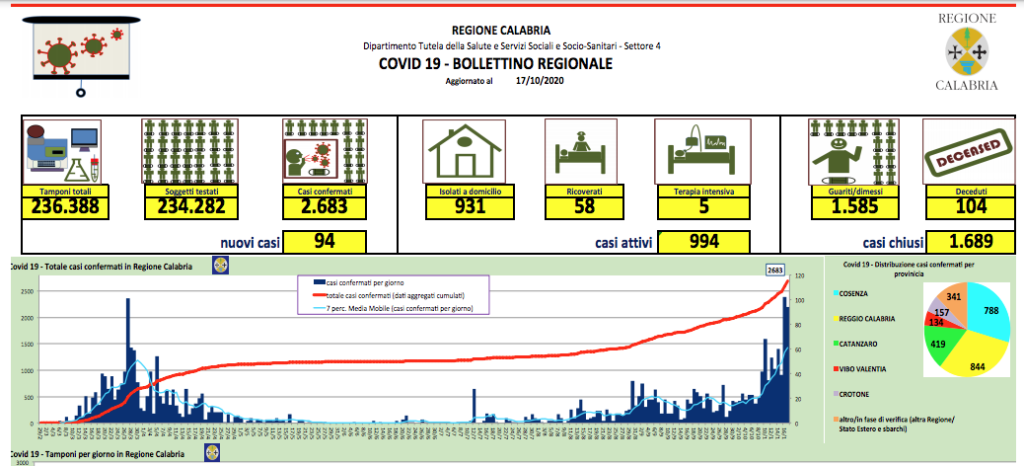Click the Isolati a domicilio house icon
1024x466 pixels.
tap(463, 152)
